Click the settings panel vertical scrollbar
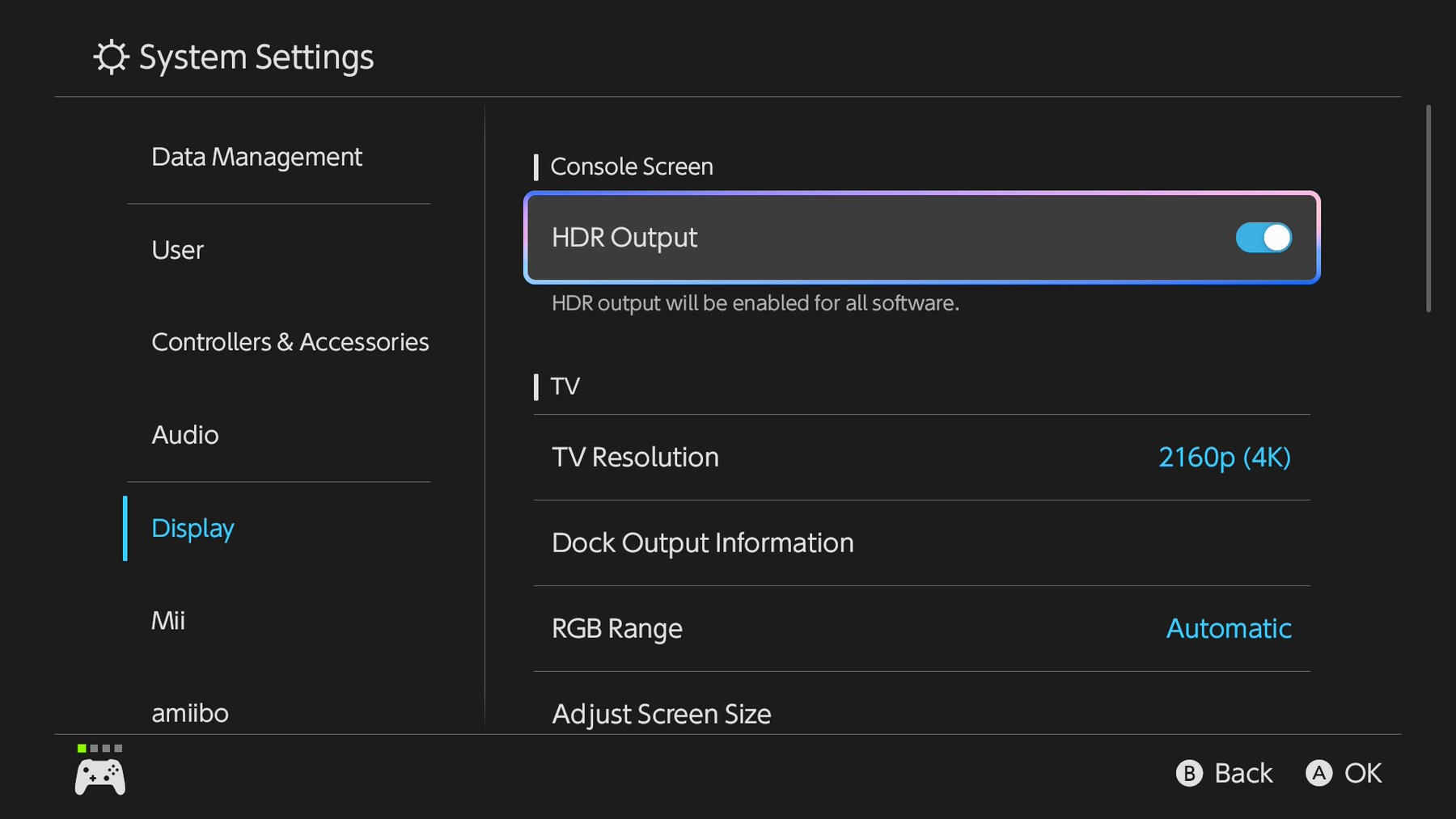Image resolution: width=1456 pixels, height=819 pixels. [1428, 209]
